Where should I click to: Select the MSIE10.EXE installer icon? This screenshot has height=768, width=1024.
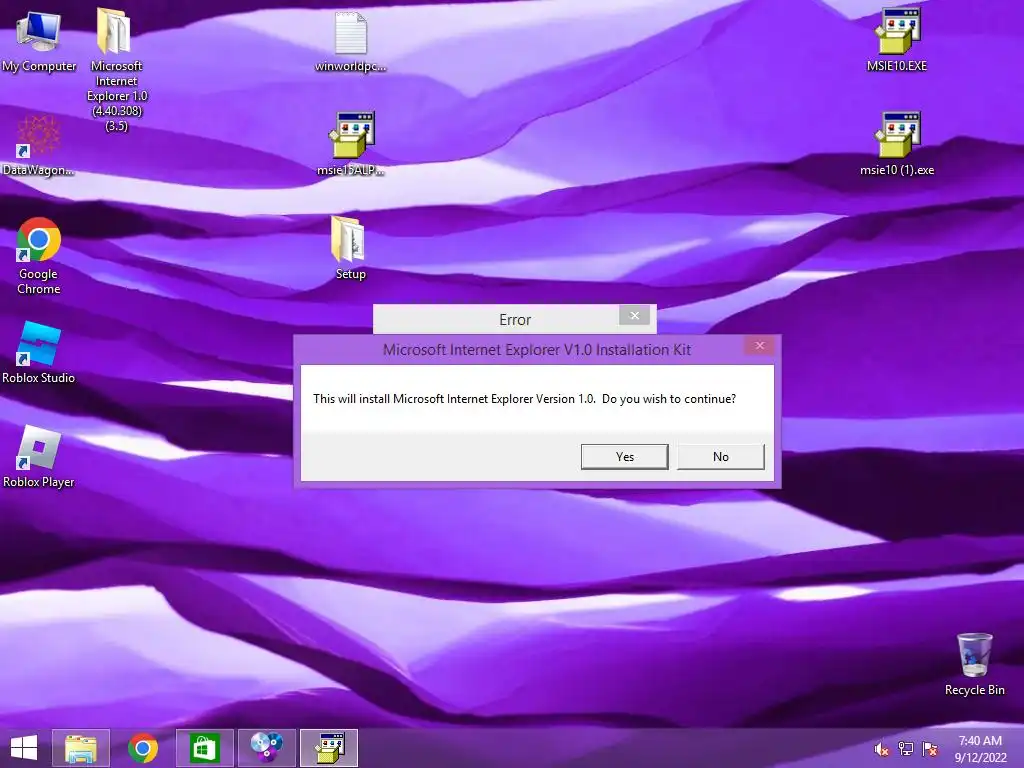897,39
